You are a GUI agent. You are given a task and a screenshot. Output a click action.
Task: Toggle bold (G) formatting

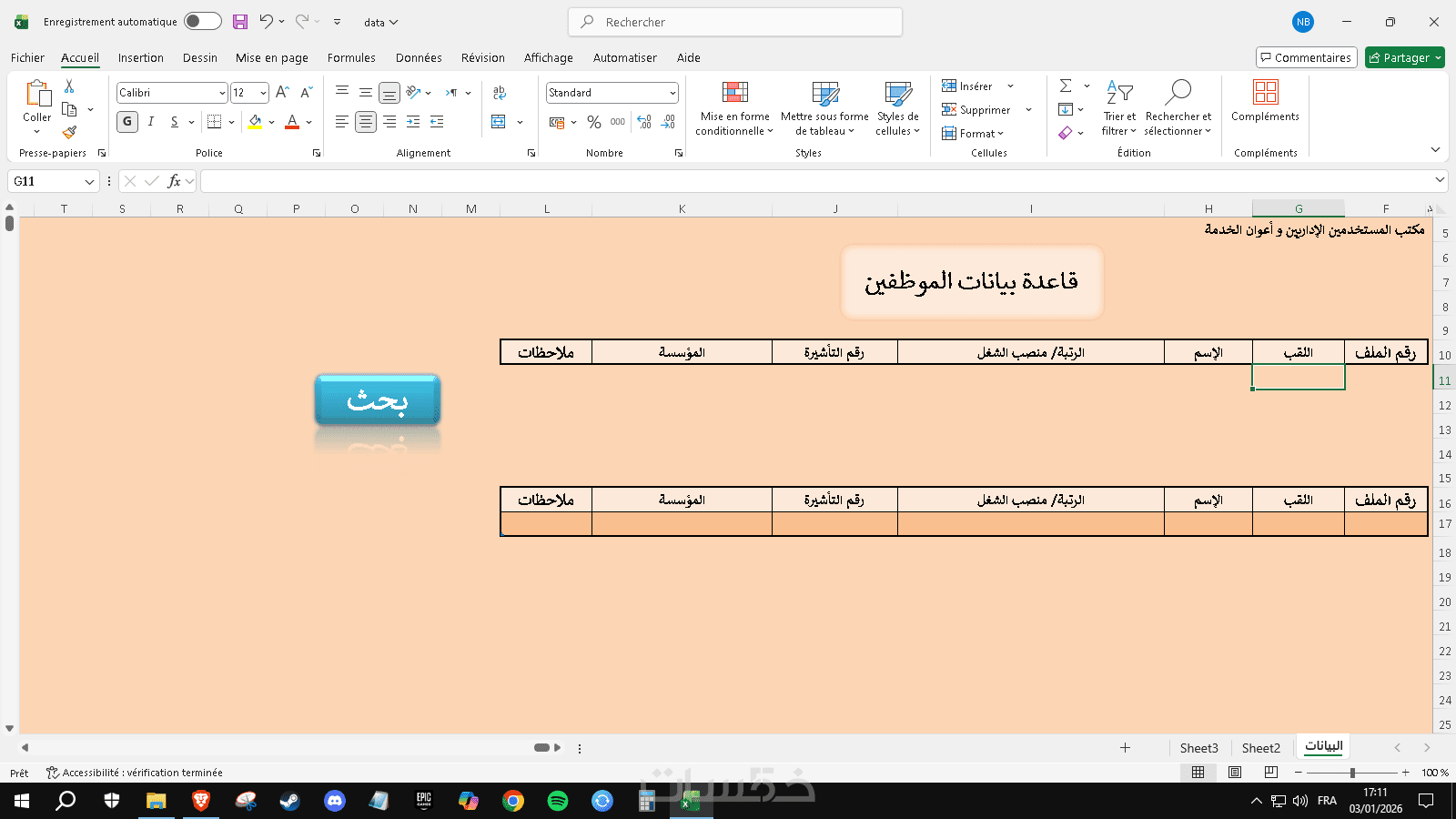pyautogui.click(x=127, y=122)
